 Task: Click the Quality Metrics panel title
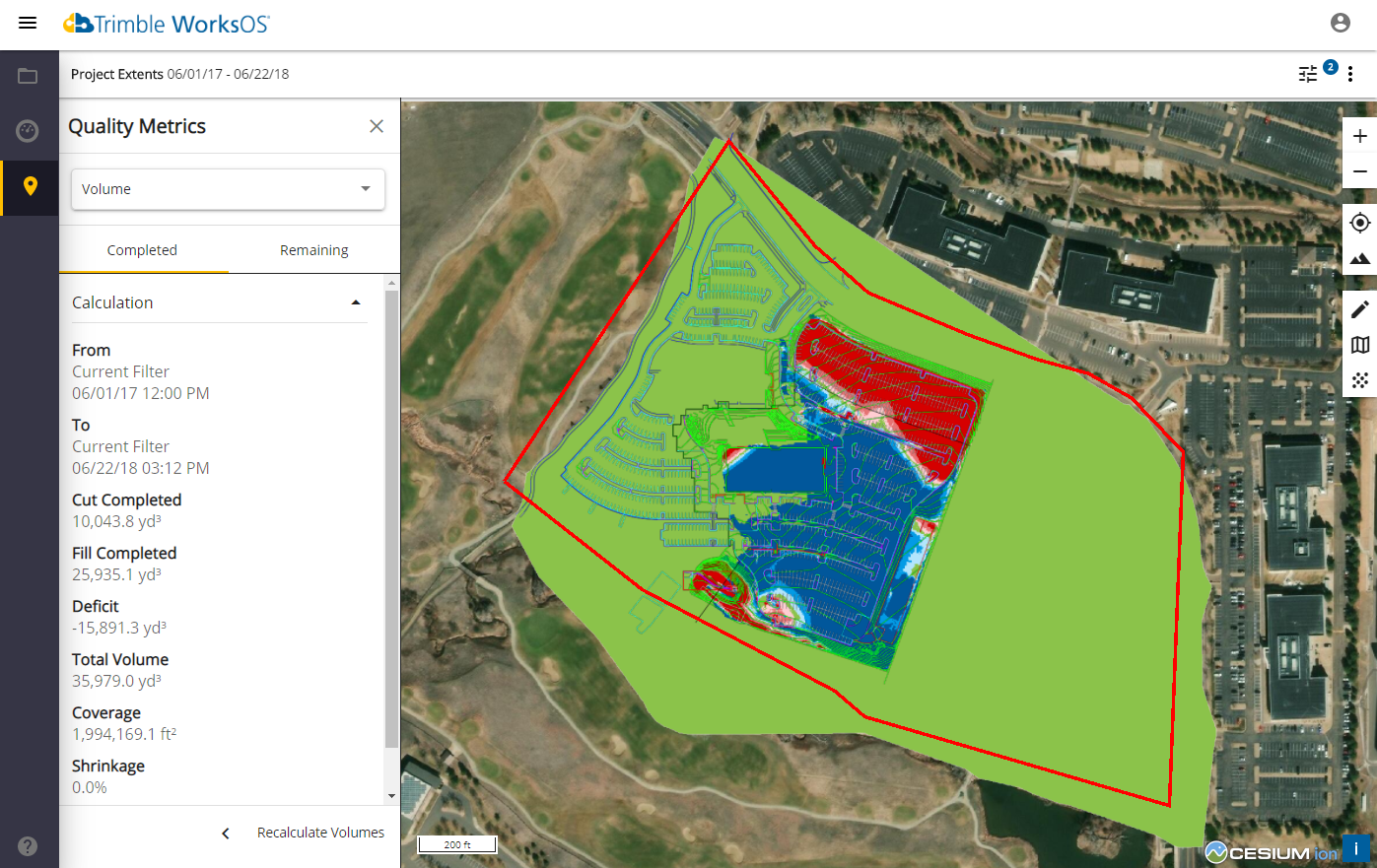(x=137, y=126)
